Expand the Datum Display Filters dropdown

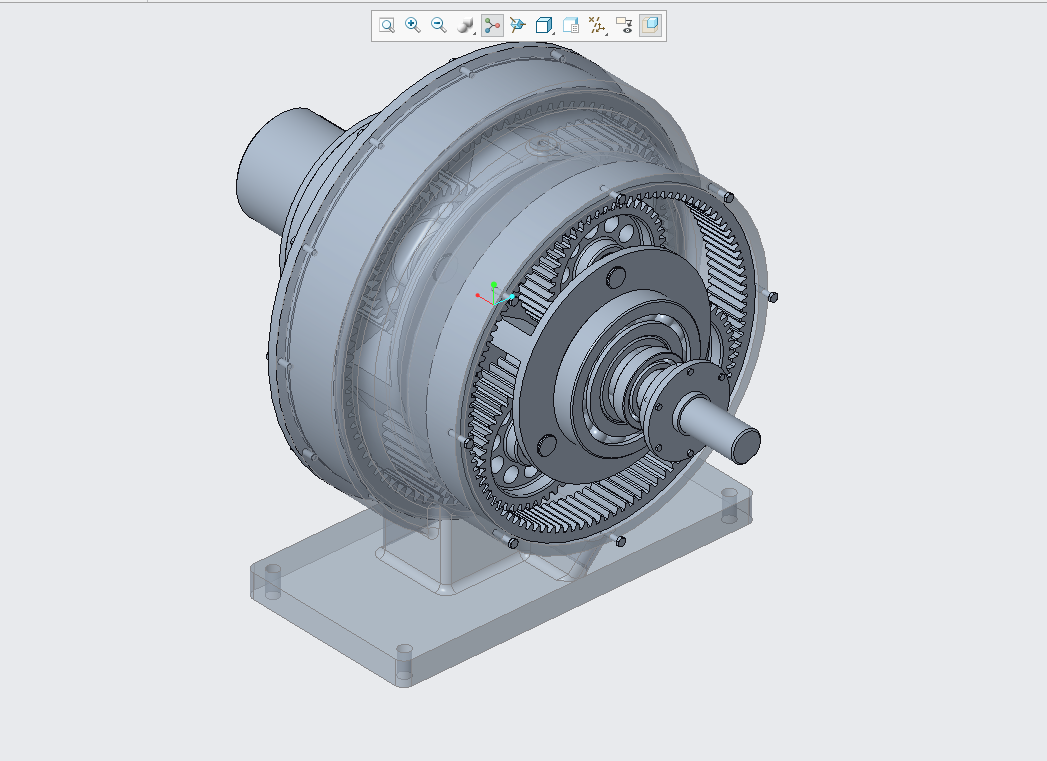coord(597,25)
